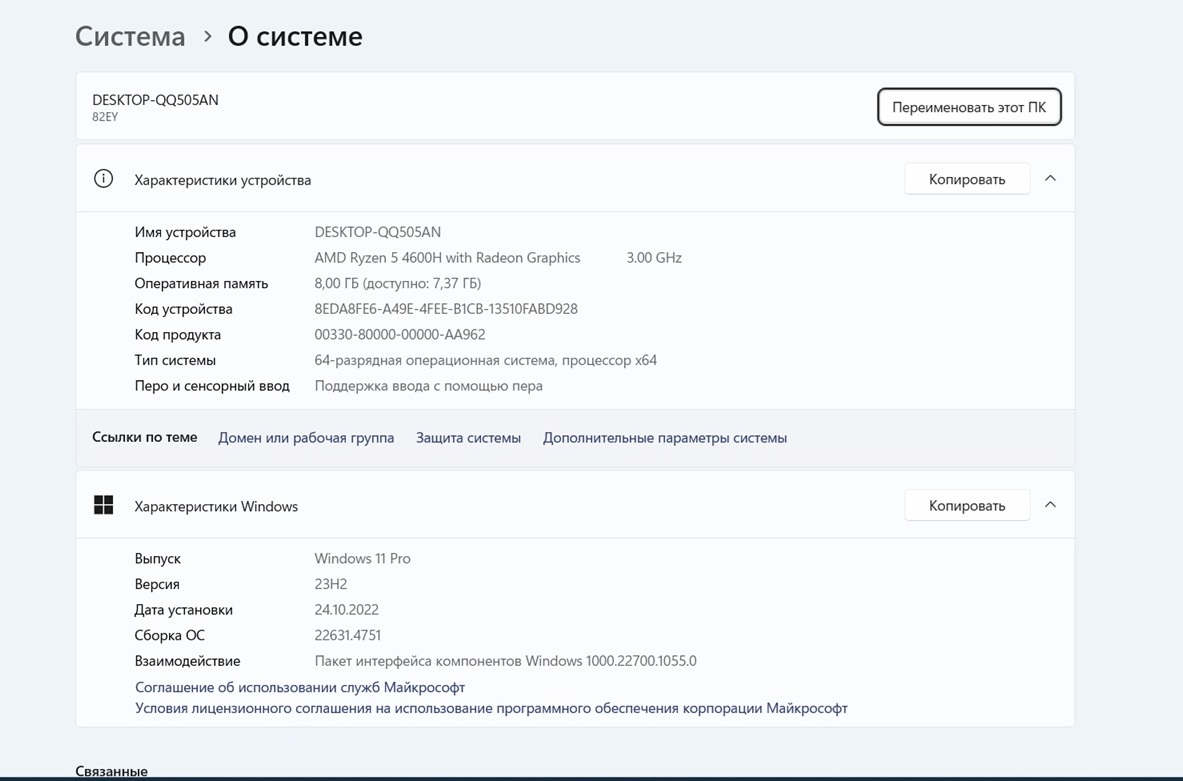The height and width of the screenshot is (781, 1183).
Task: Collapse the Характеристики Windows section chevron
Action: point(1050,505)
